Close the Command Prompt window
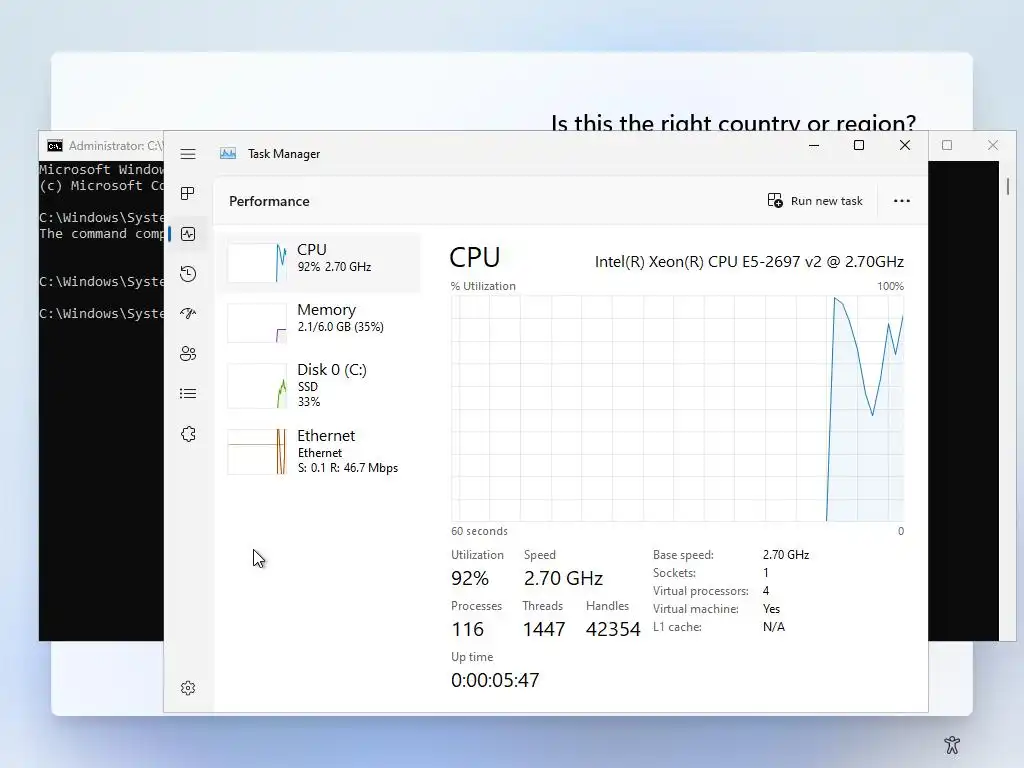 click(993, 145)
